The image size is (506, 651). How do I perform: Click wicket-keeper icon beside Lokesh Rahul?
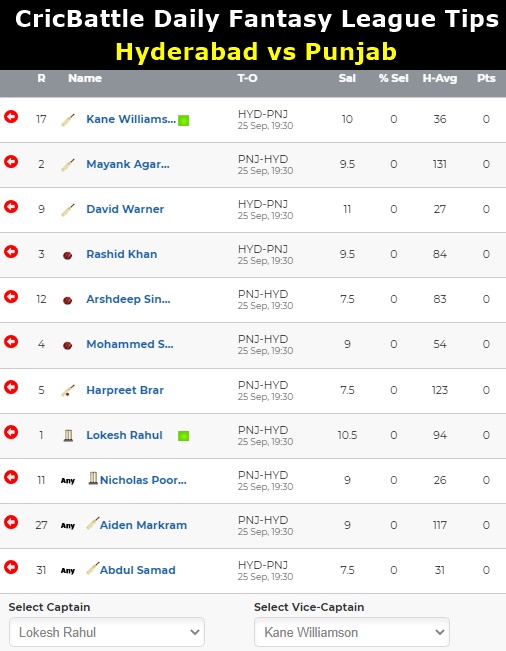68,435
